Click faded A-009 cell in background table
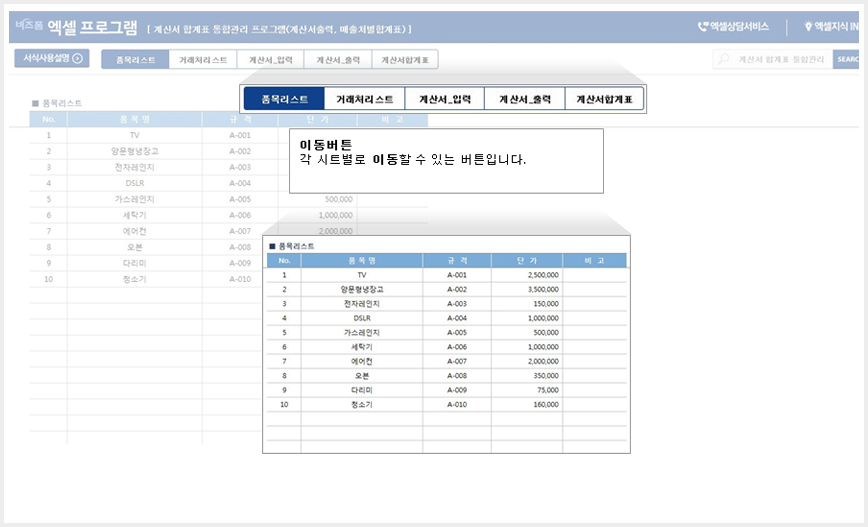 tap(240, 264)
